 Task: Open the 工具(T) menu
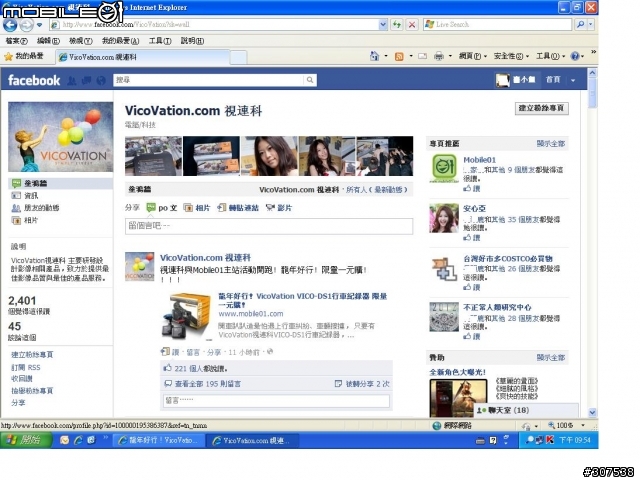pos(160,41)
